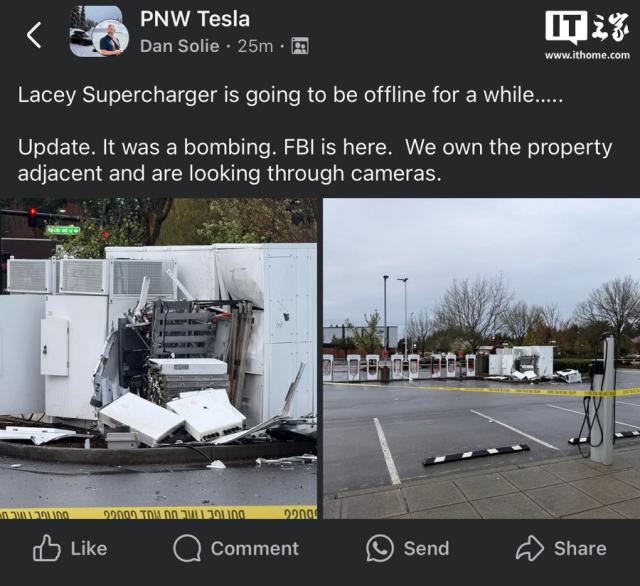Click the WhatsApp Send icon
Screen dimensions: 640x586
click(380, 548)
